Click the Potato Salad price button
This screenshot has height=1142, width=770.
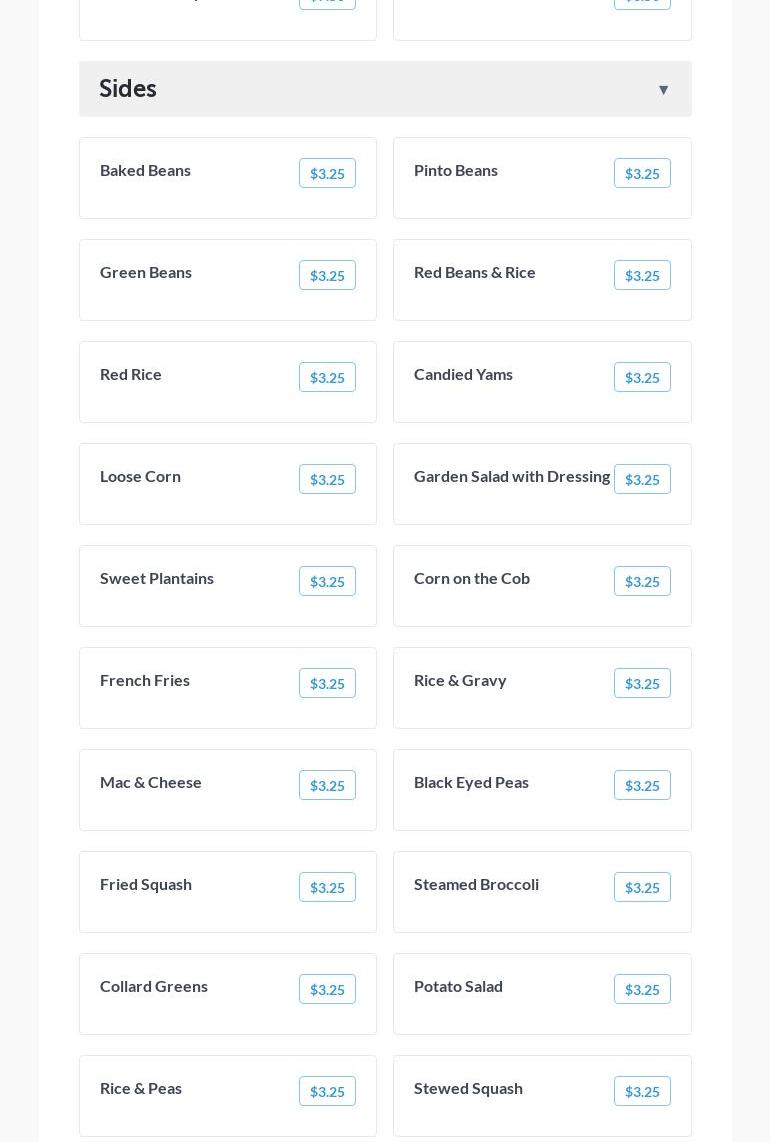pos(642,990)
